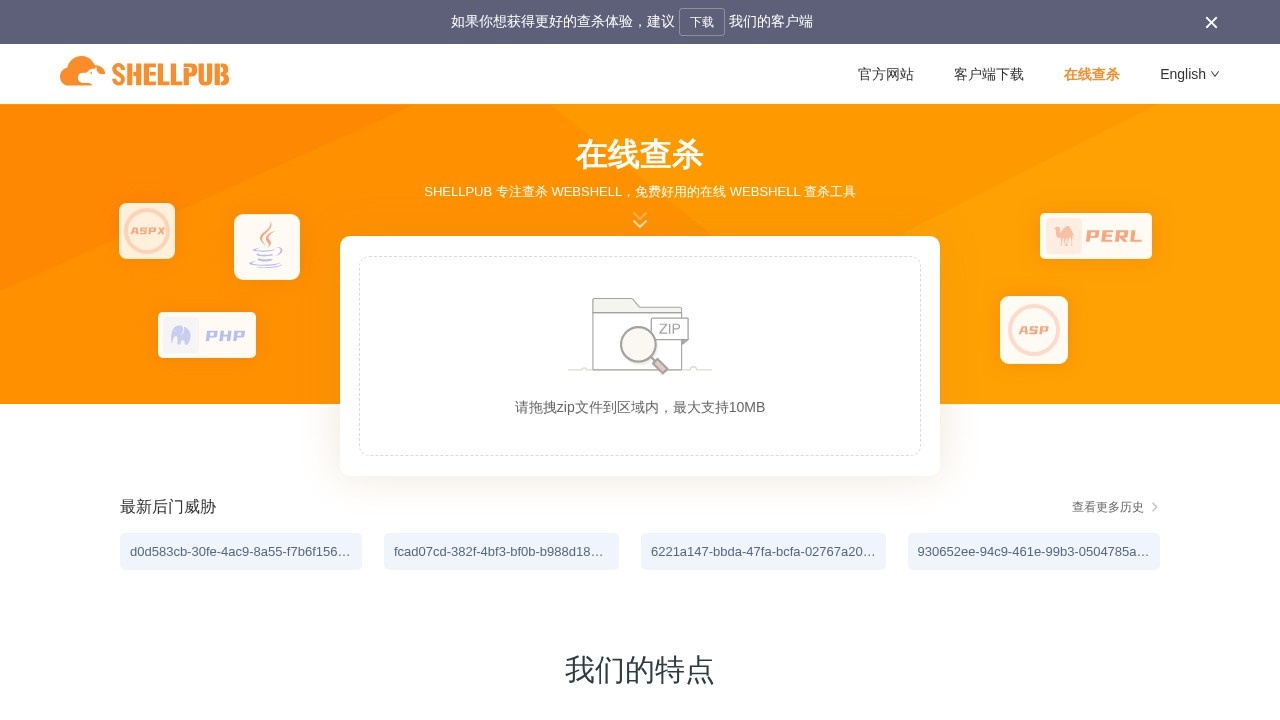Viewport: 1280px width, 720px height.
Task: Click the chevron next to 查看更多历史
Action: pos(1154,507)
